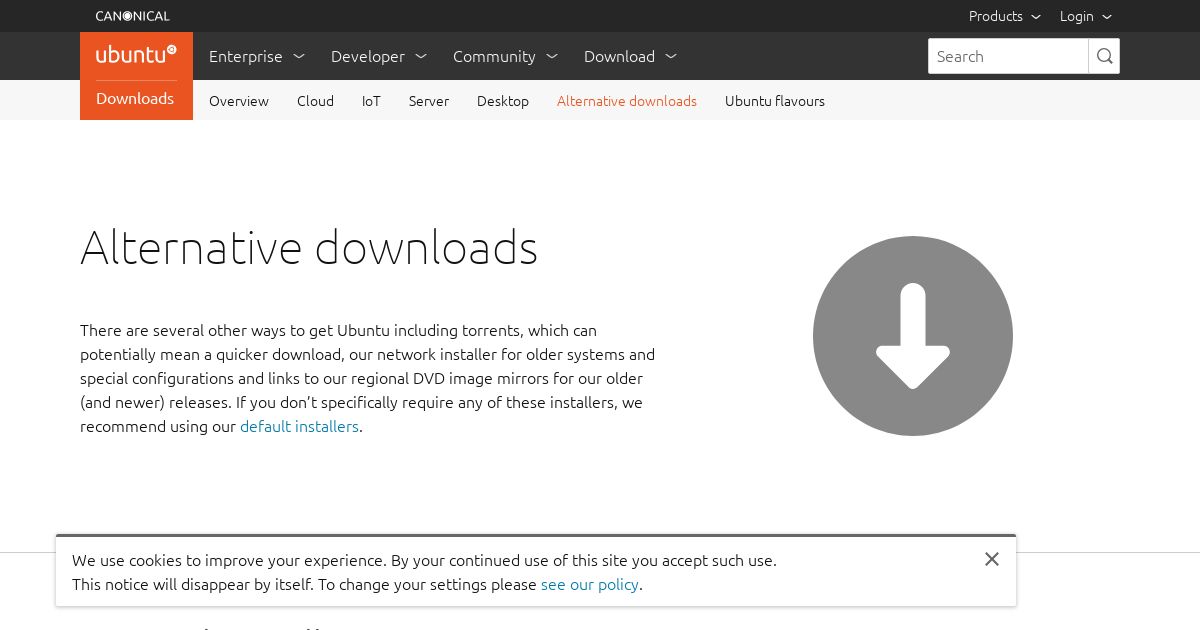Open the IoT tab
The image size is (1200, 630).
[x=371, y=100]
